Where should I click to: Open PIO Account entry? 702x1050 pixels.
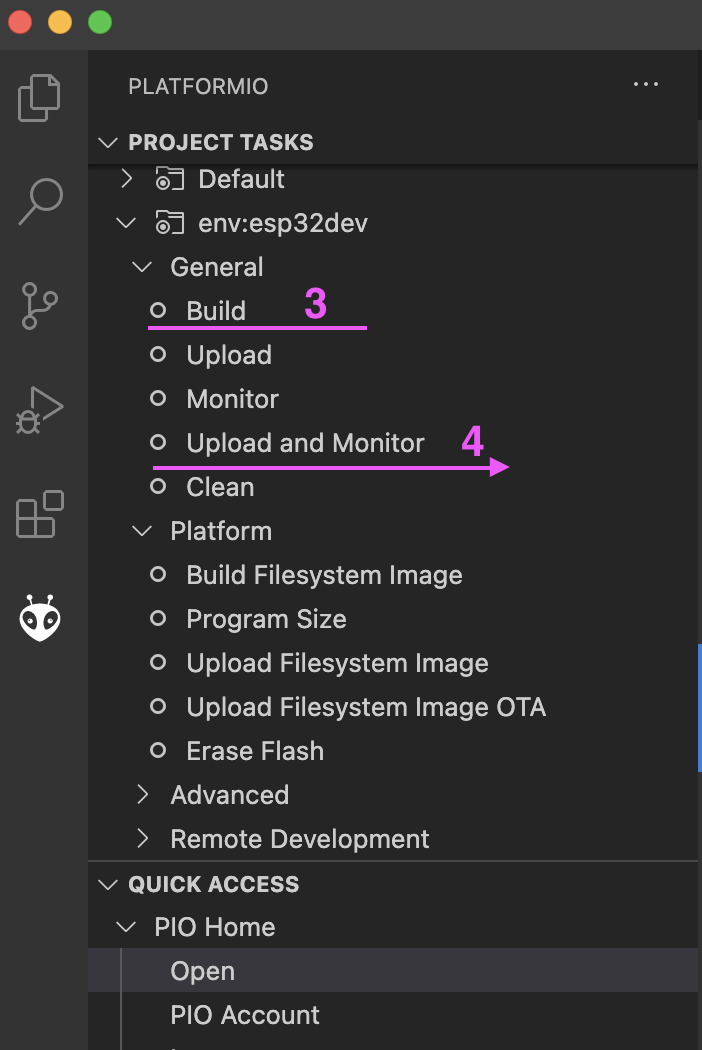pos(244,1015)
